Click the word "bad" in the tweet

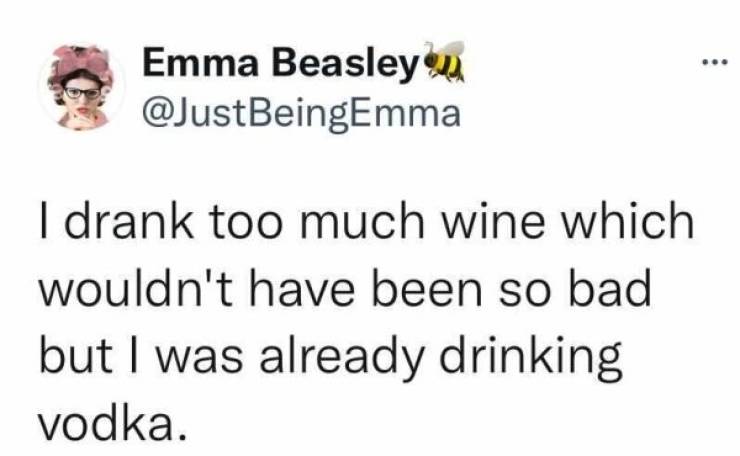[x=608, y=290]
